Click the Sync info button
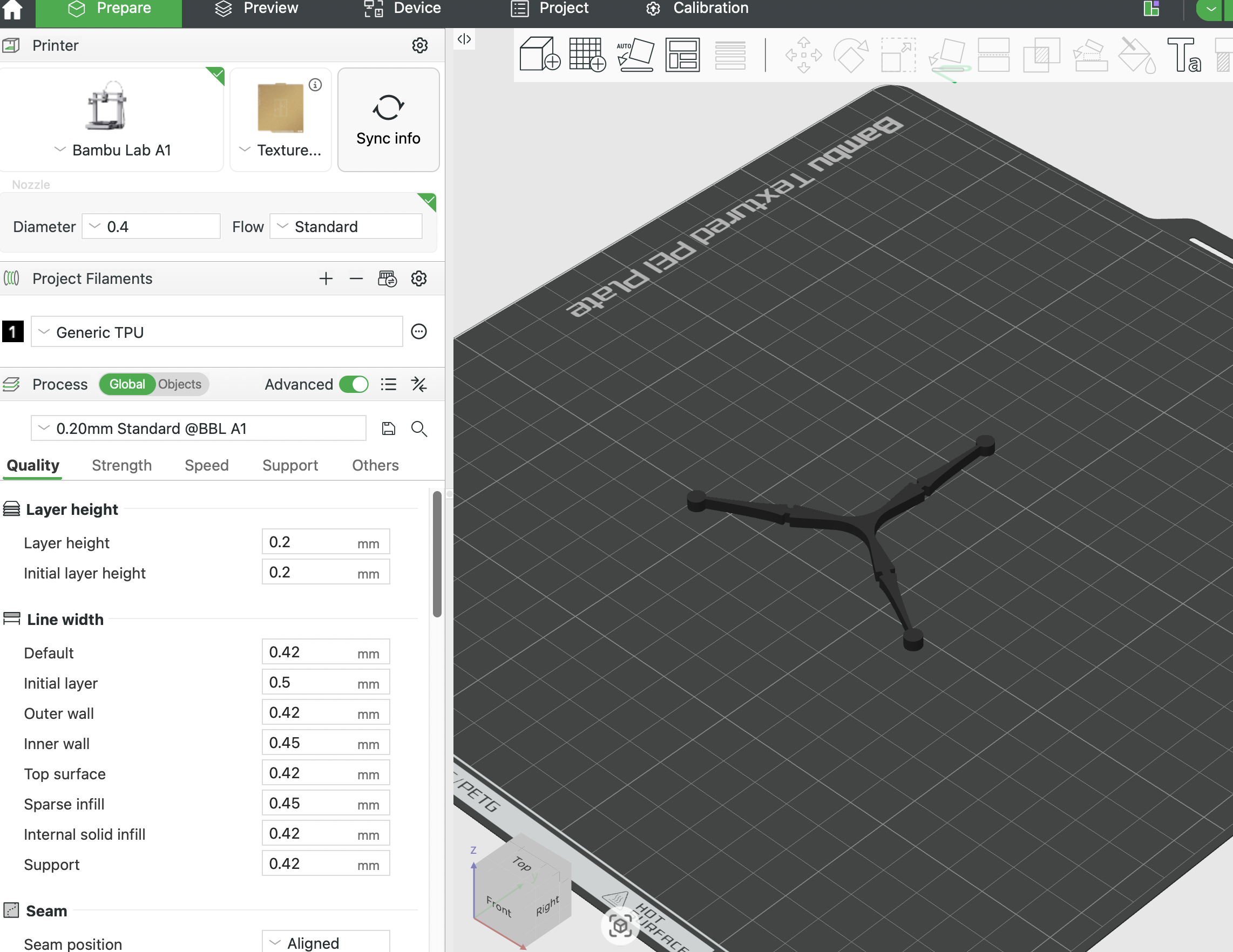The width and height of the screenshot is (1233, 952). pos(388,120)
